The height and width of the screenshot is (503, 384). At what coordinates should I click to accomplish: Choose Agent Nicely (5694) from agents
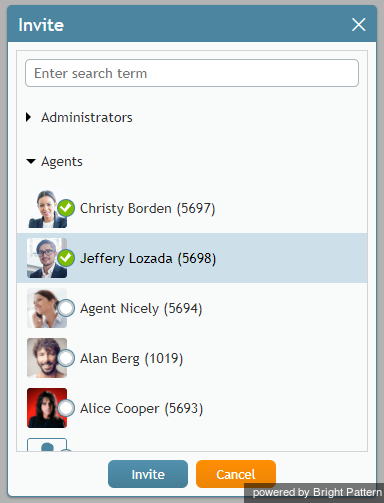click(x=192, y=308)
